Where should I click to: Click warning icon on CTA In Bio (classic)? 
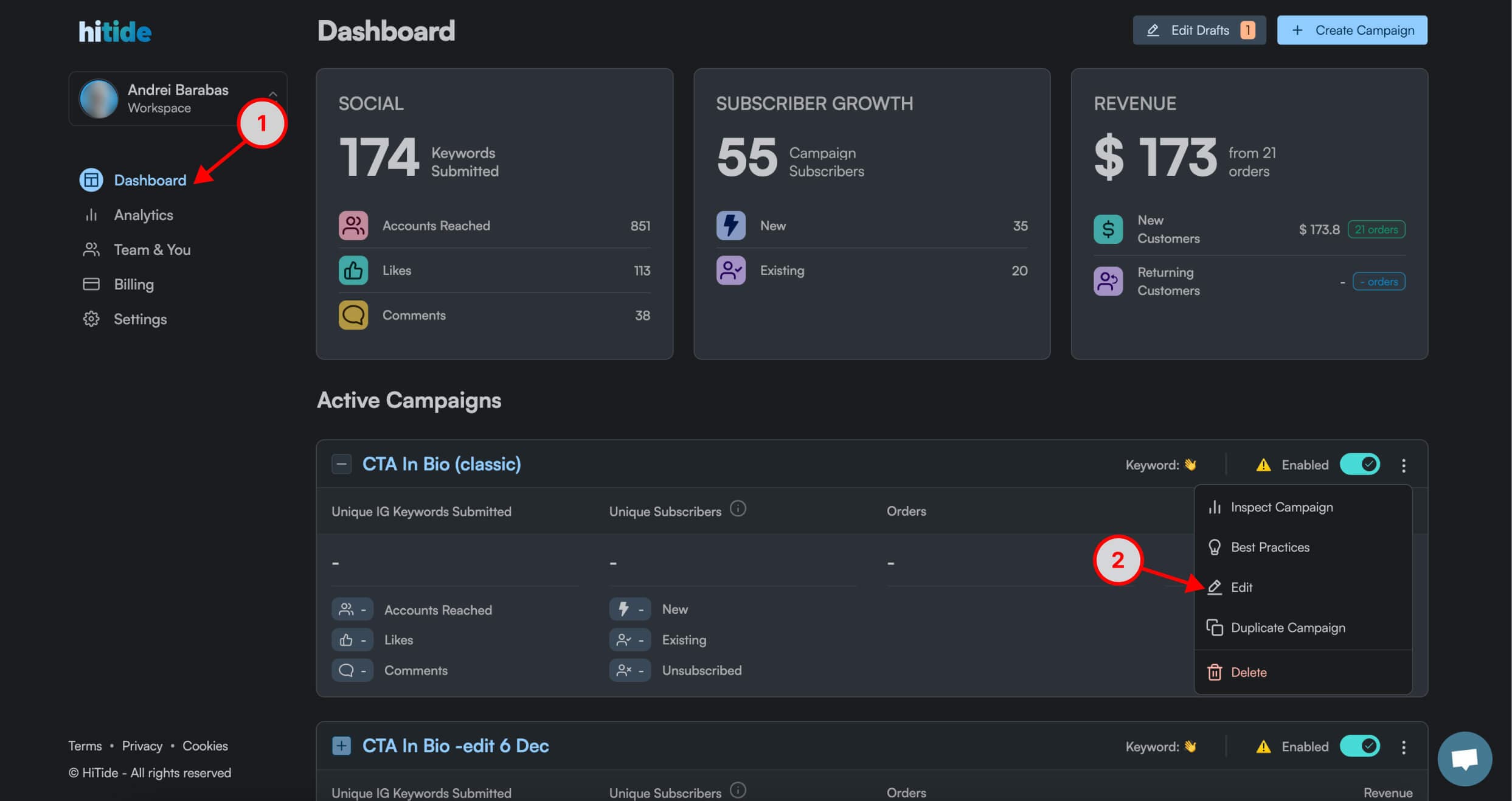1263,465
